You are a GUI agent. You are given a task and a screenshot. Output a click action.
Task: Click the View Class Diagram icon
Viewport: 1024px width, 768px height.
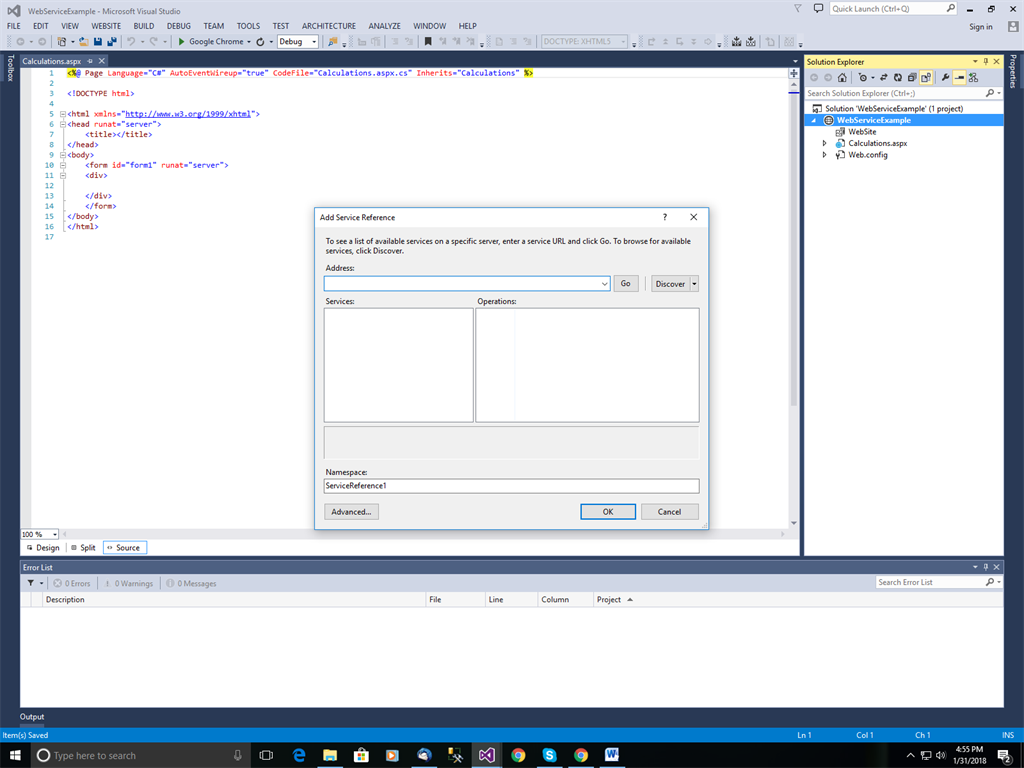(974, 78)
